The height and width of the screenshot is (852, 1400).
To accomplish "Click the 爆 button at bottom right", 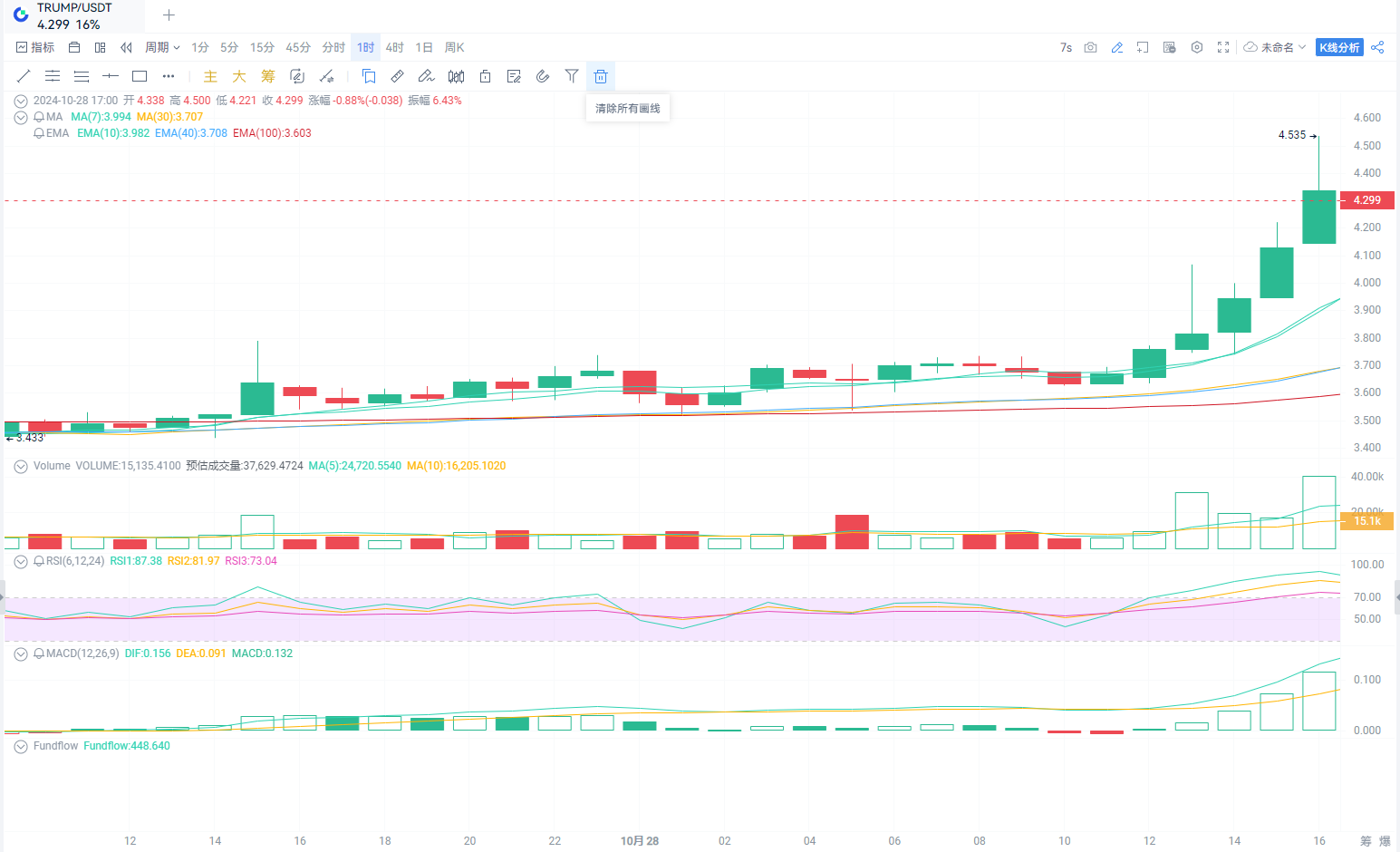I will 1386,841.
